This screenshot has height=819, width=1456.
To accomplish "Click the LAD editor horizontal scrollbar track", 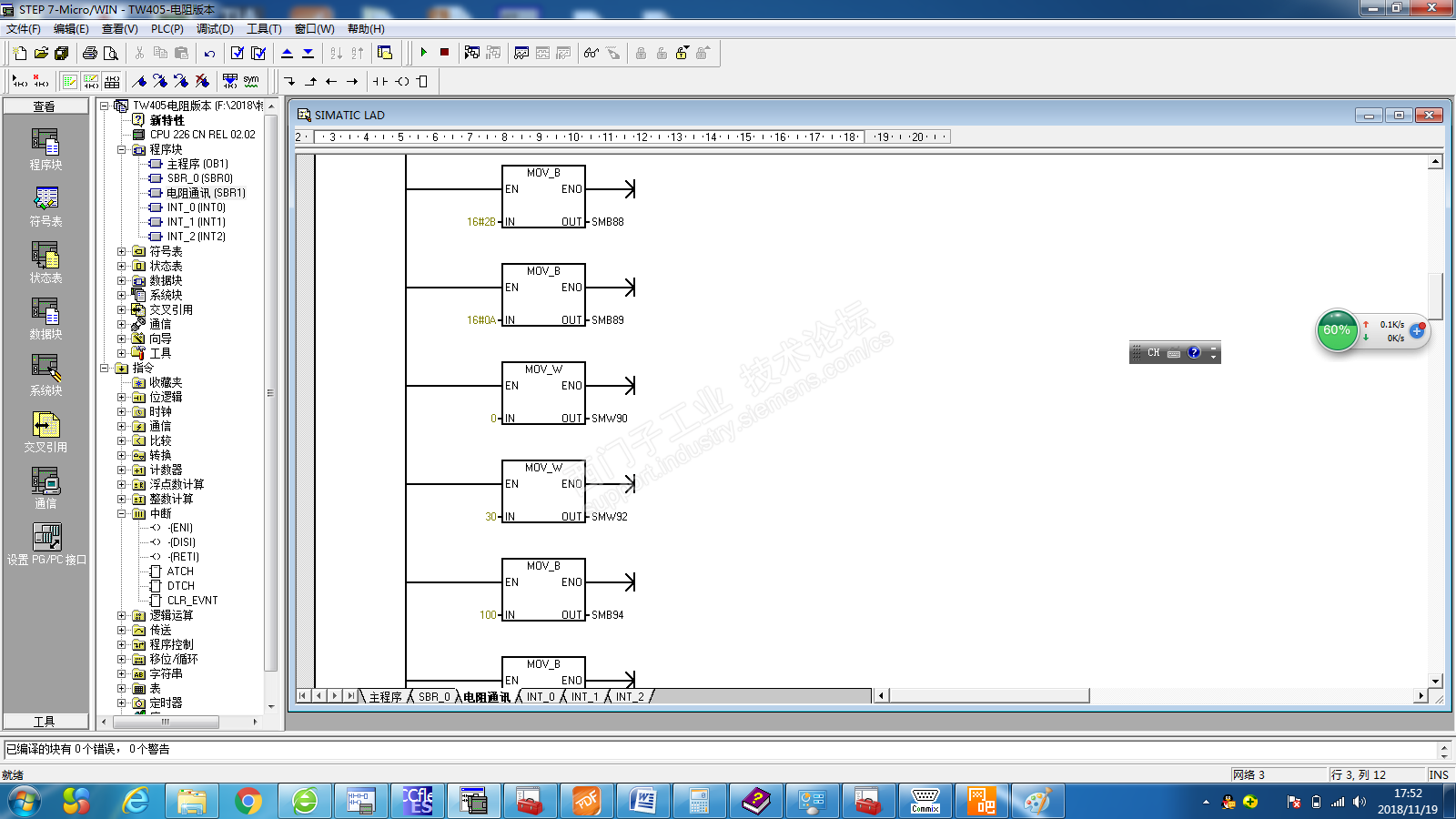I will (x=1153, y=696).
